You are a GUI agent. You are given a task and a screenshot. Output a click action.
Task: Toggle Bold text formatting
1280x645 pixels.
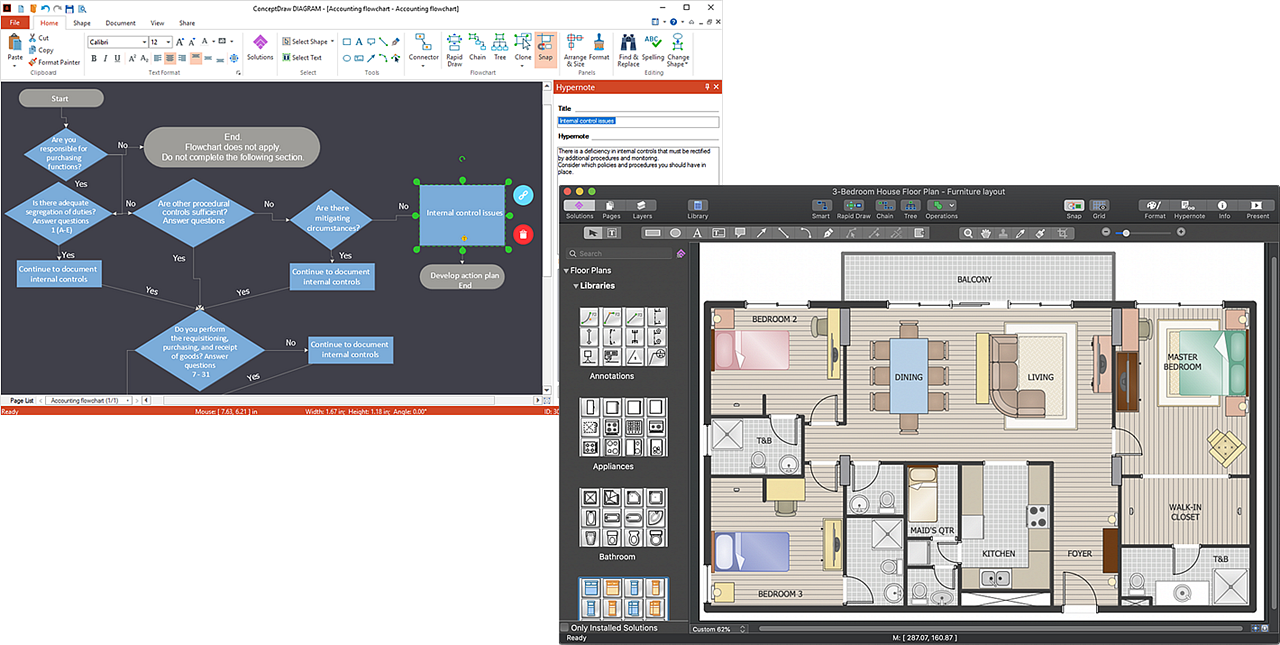tap(94, 58)
